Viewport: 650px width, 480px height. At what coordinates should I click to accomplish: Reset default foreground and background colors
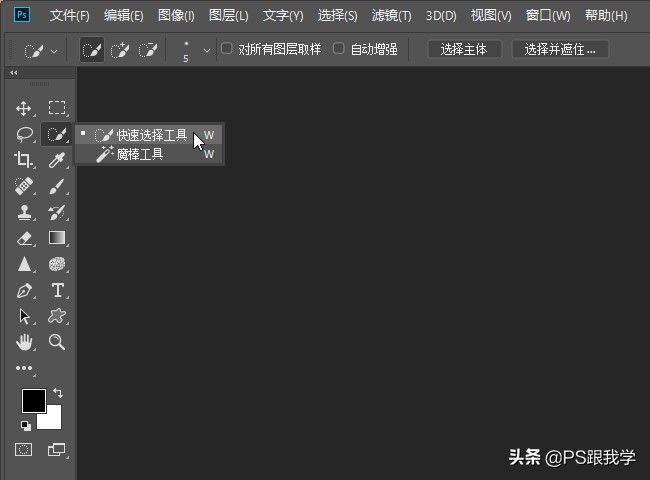click(26, 425)
